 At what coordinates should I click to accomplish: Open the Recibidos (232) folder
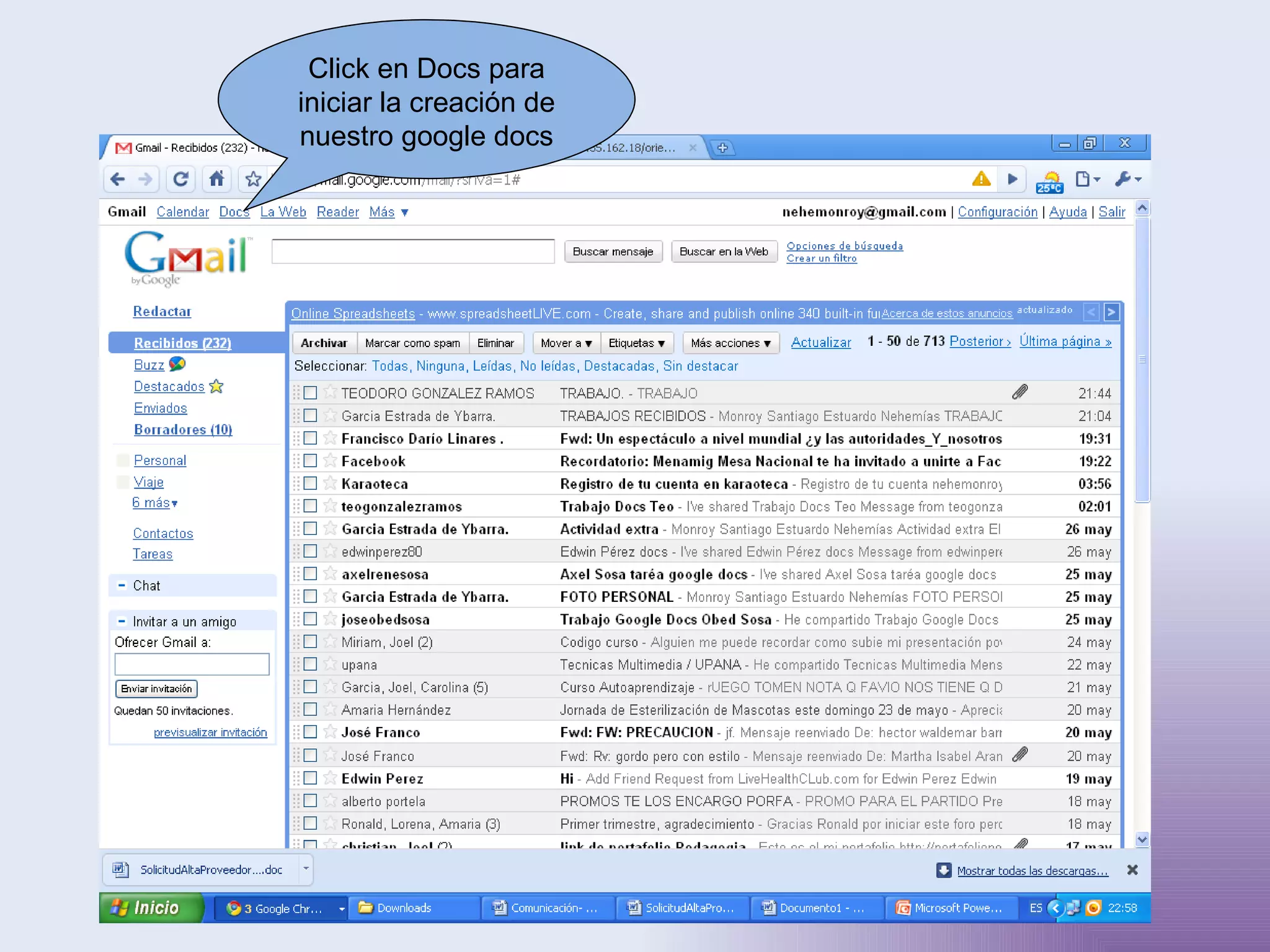tap(183, 343)
